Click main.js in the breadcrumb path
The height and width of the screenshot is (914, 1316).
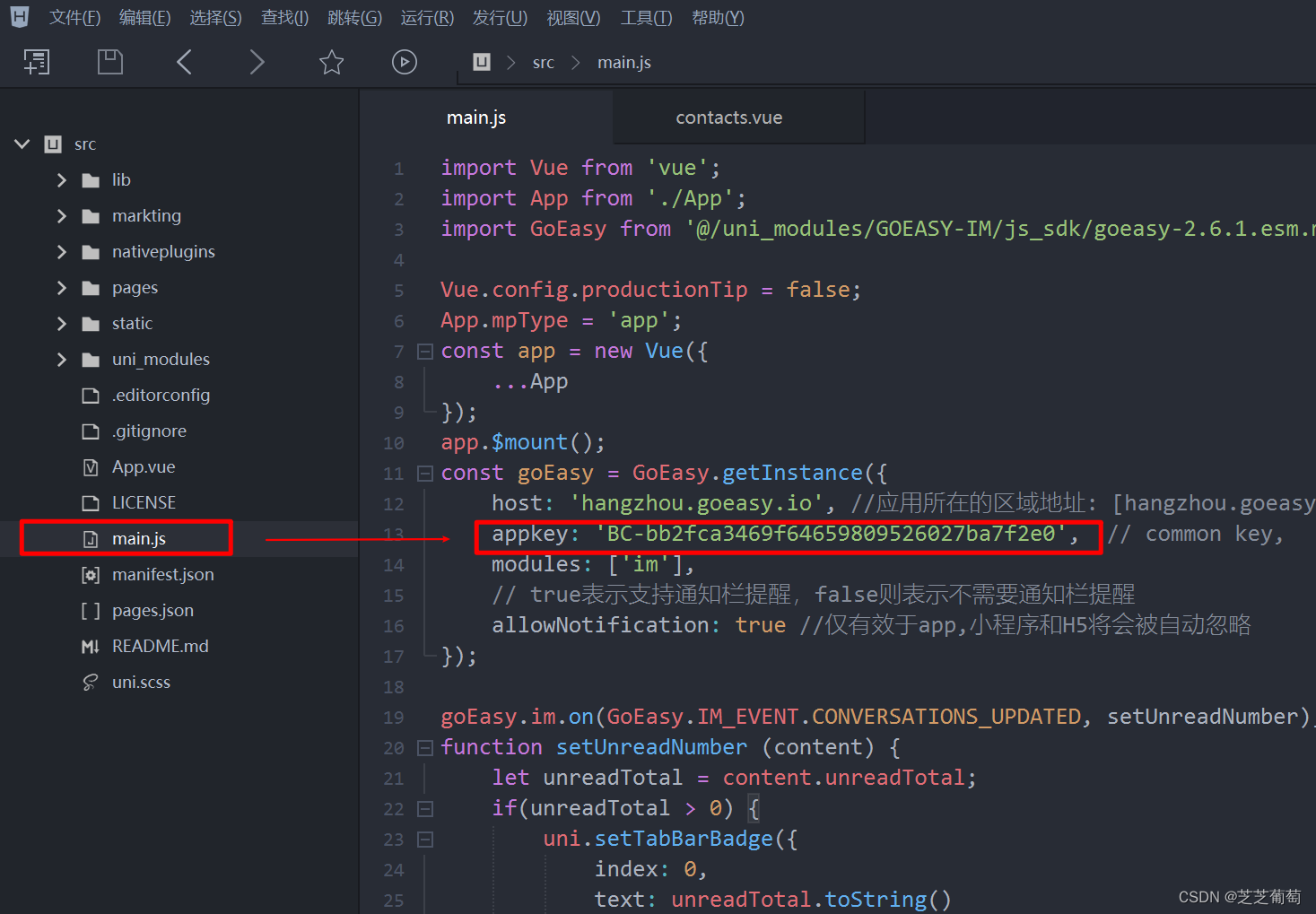point(623,61)
